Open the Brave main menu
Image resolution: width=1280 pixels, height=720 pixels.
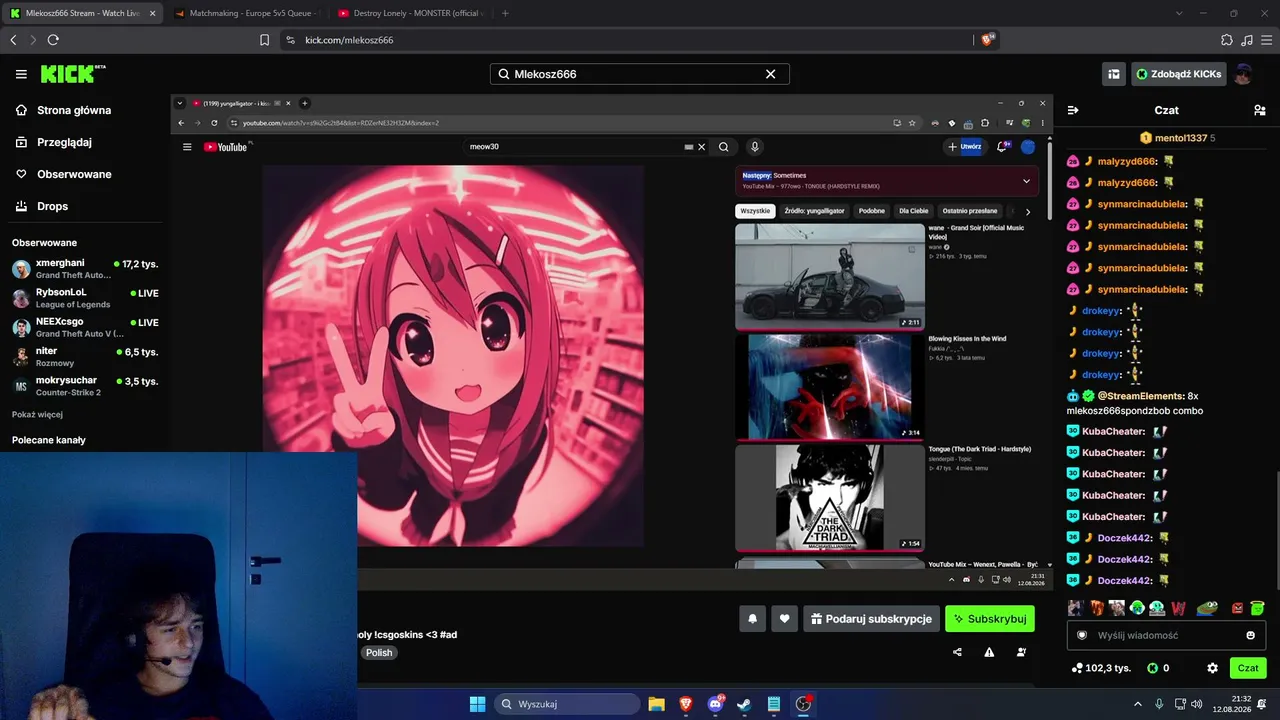tap(1267, 40)
